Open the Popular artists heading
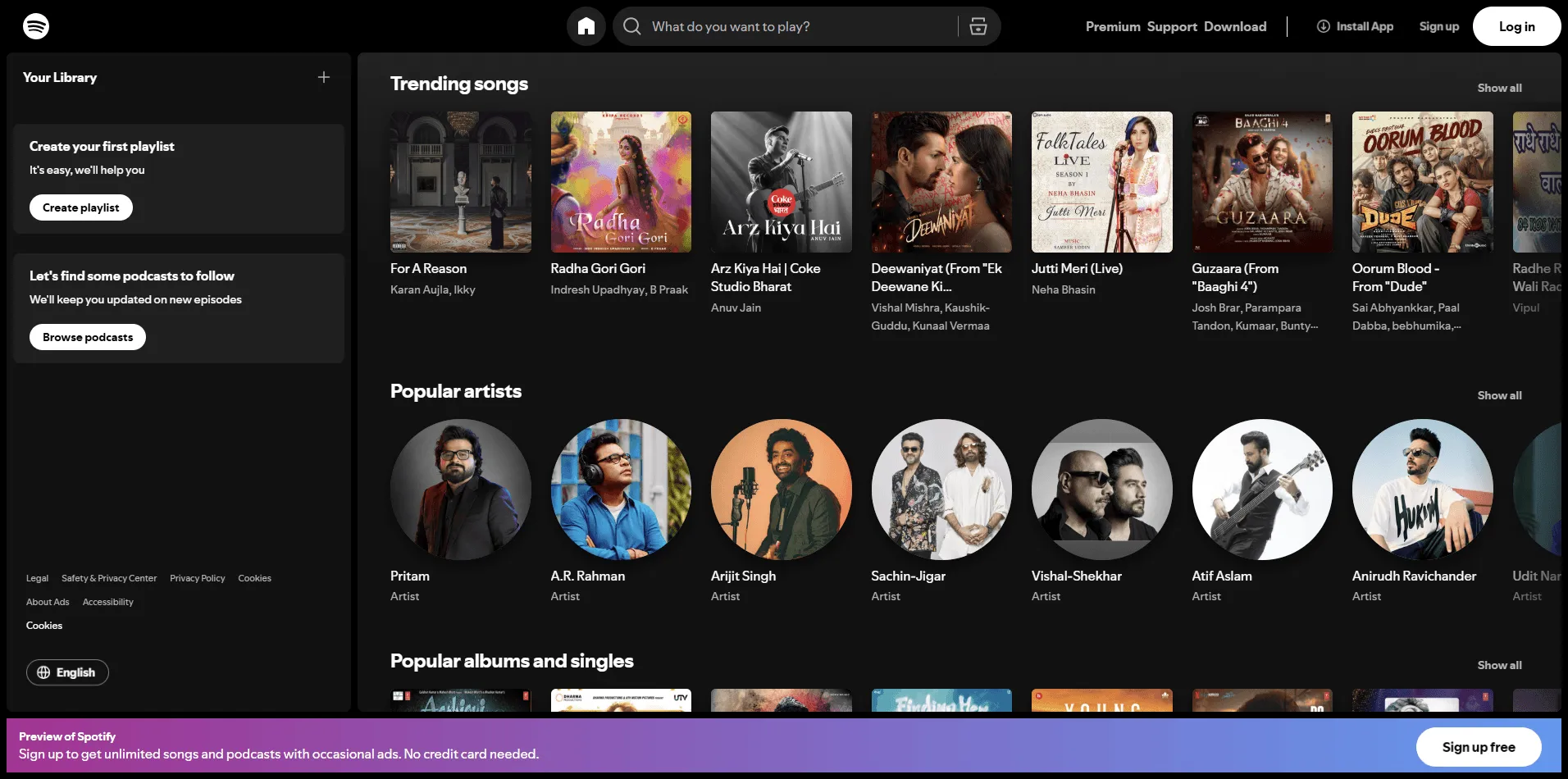Viewport: 1568px width, 779px height. (456, 391)
